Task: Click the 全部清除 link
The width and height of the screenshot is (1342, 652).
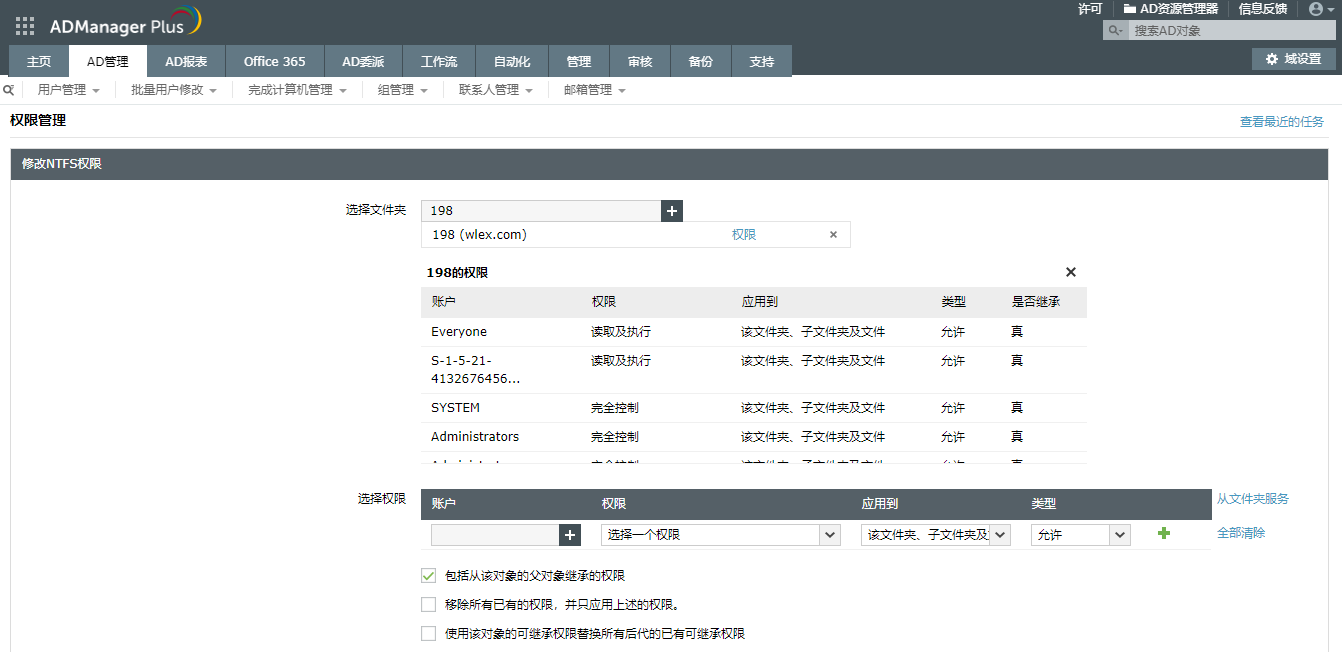Action: [x=1241, y=533]
